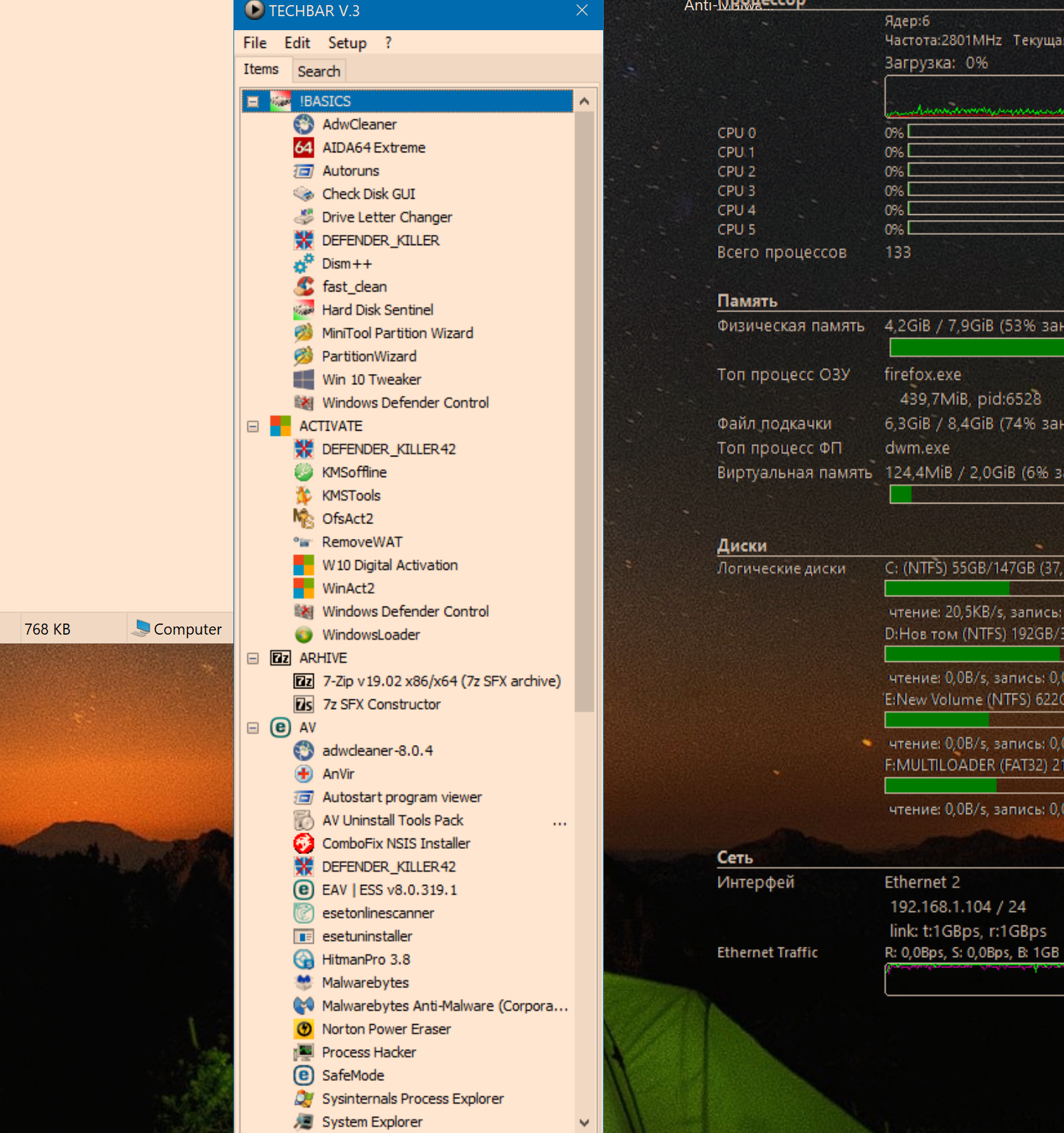1064x1133 pixels.
Task: Open the File menu
Action: (x=255, y=43)
